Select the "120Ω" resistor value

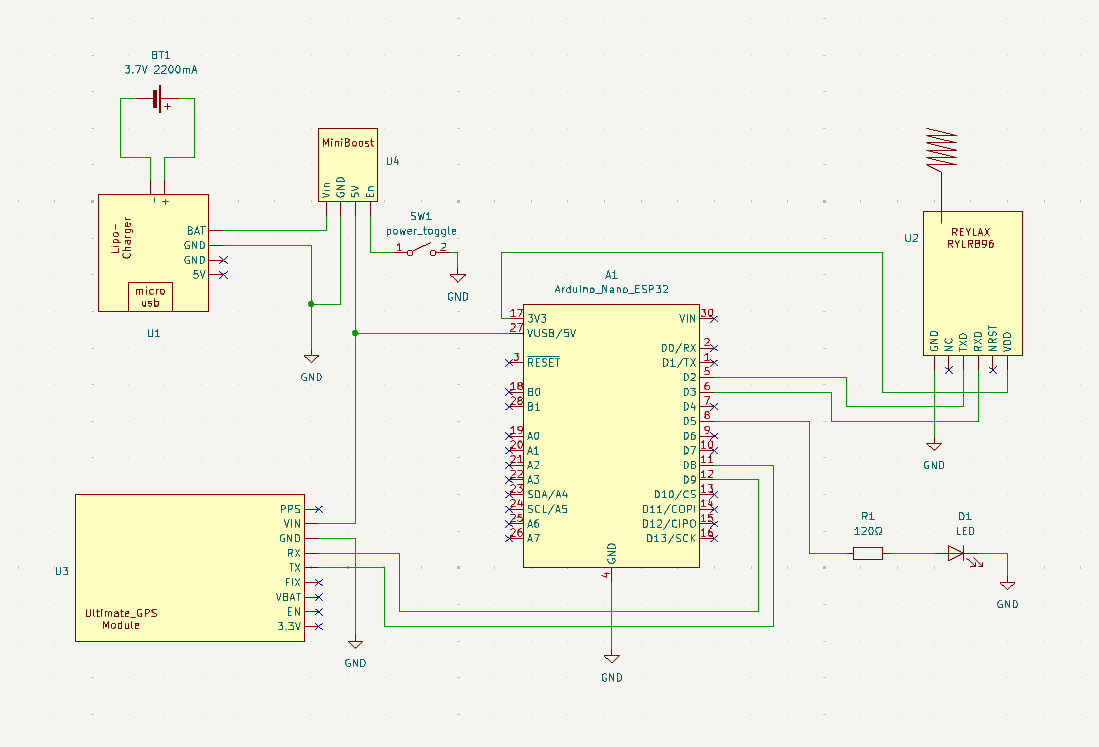[868, 532]
